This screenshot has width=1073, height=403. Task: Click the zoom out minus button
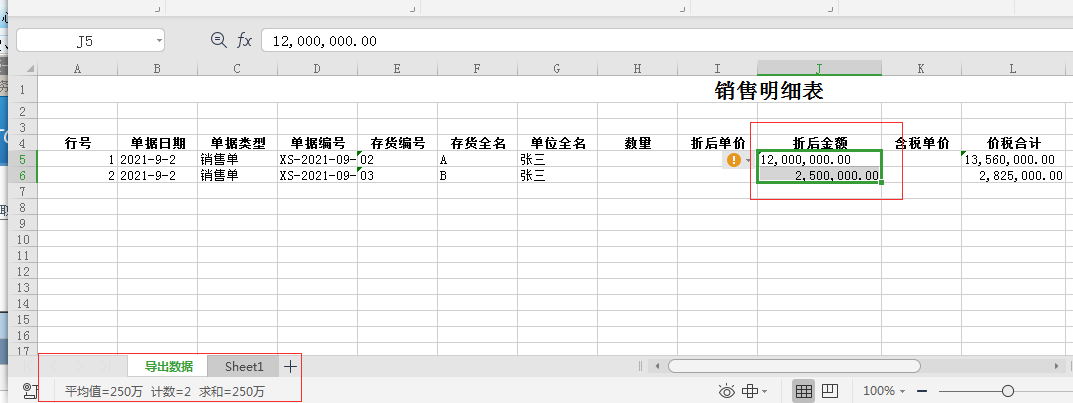(922, 391)
